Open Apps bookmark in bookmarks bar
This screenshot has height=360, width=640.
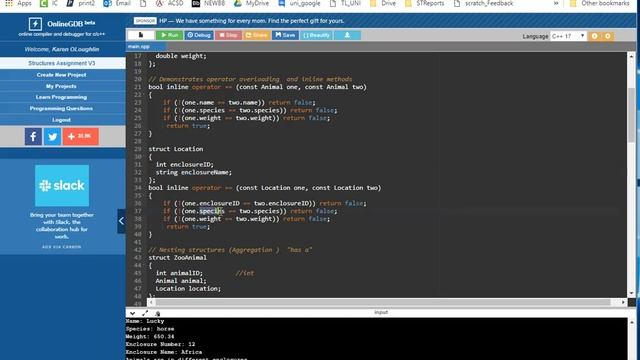tap(18, 3)
